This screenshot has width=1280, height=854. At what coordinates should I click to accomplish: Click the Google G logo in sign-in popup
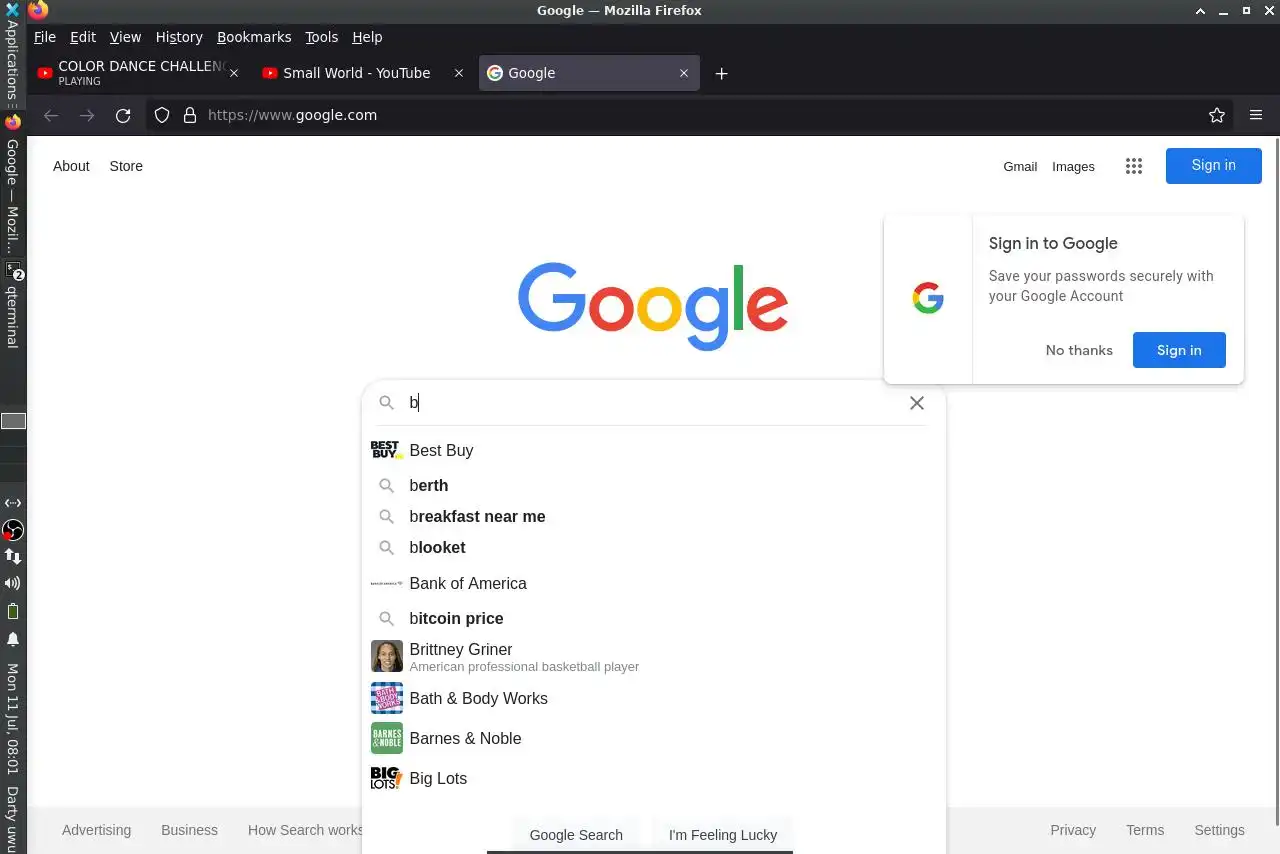(x=928, y=298)
